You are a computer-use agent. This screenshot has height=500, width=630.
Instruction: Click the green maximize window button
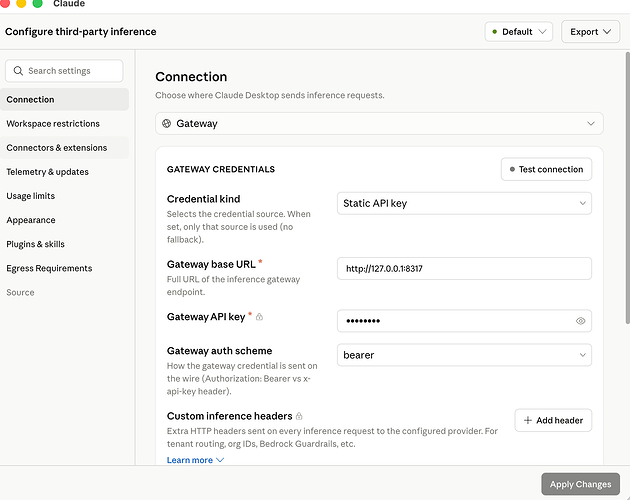(x=37, y=3)
